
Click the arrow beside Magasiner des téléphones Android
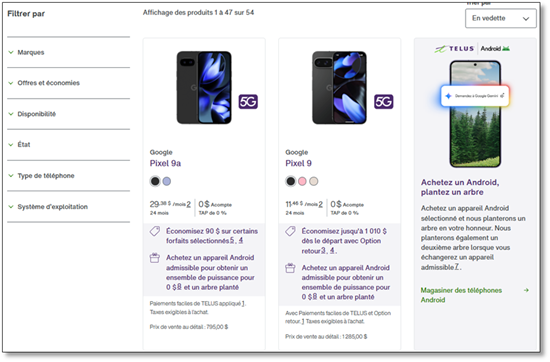point(526,290)
